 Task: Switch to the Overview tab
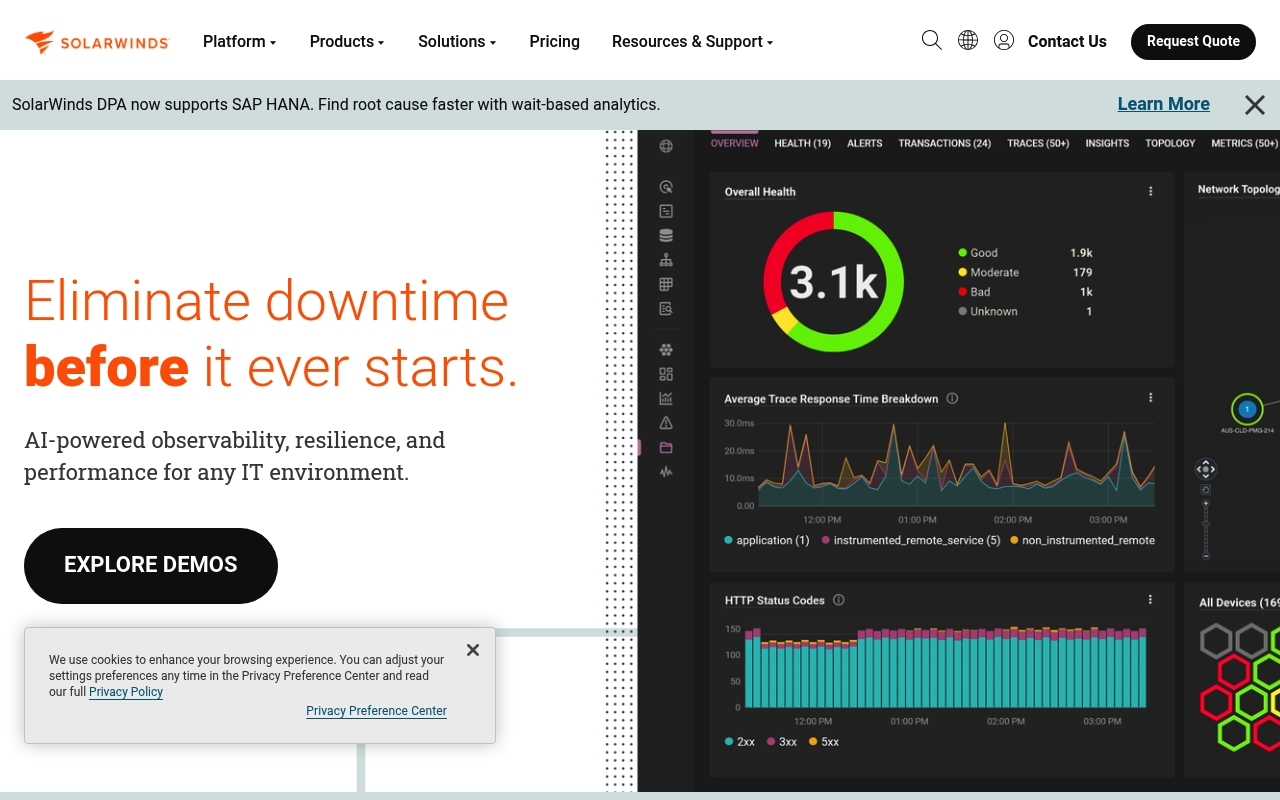(735, 143)
